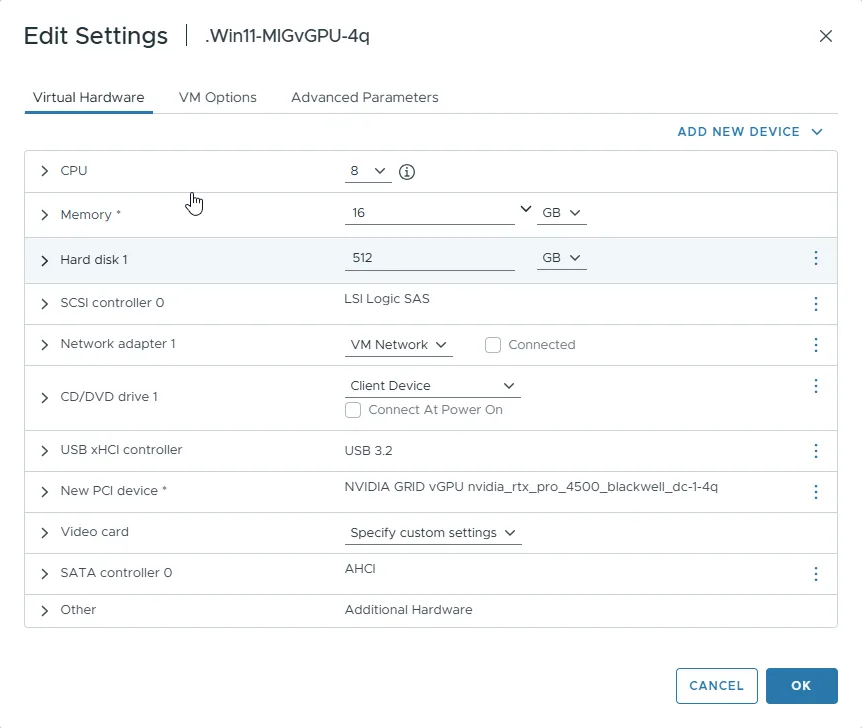862x728 pixels.
Task: Click the Hard disk 1 size input field
Action: pyautogui.click(x=430, y=257)
